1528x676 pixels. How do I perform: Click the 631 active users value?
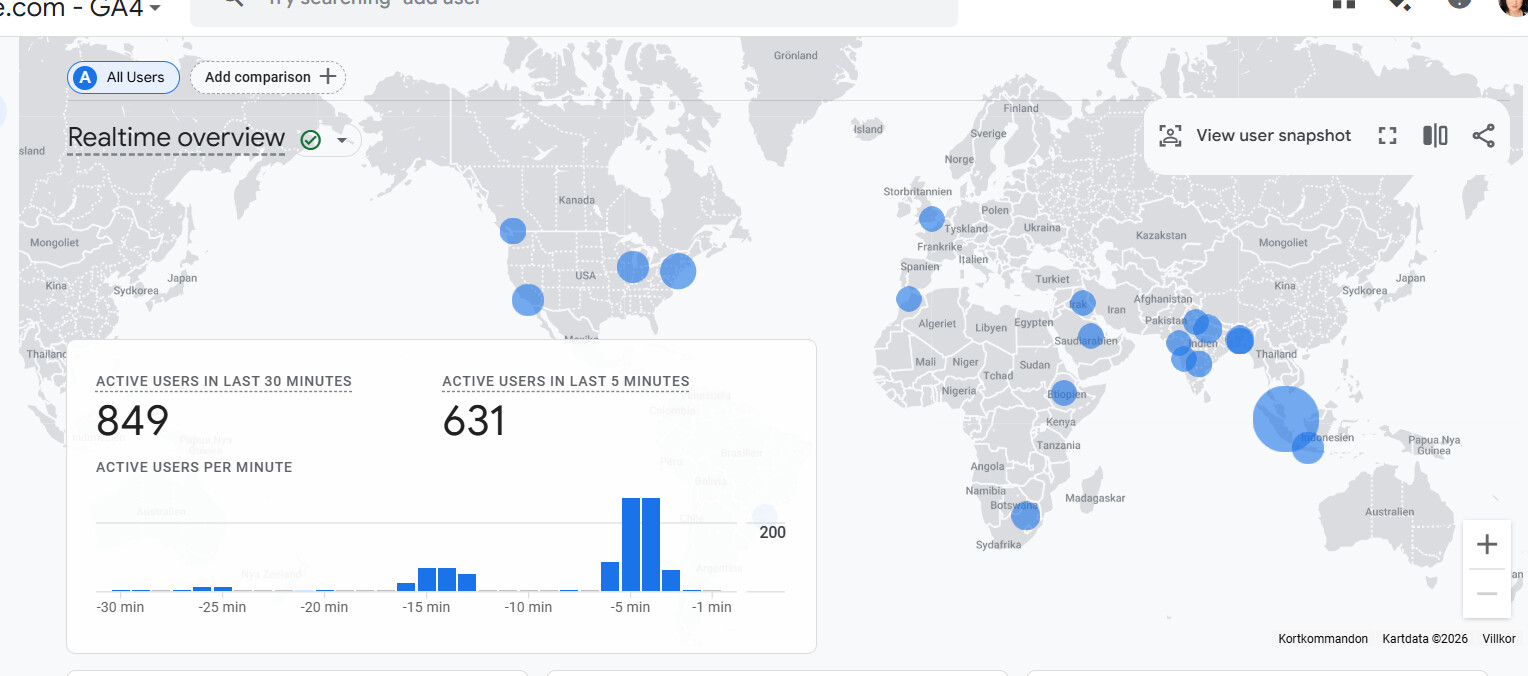coord(474,421)
